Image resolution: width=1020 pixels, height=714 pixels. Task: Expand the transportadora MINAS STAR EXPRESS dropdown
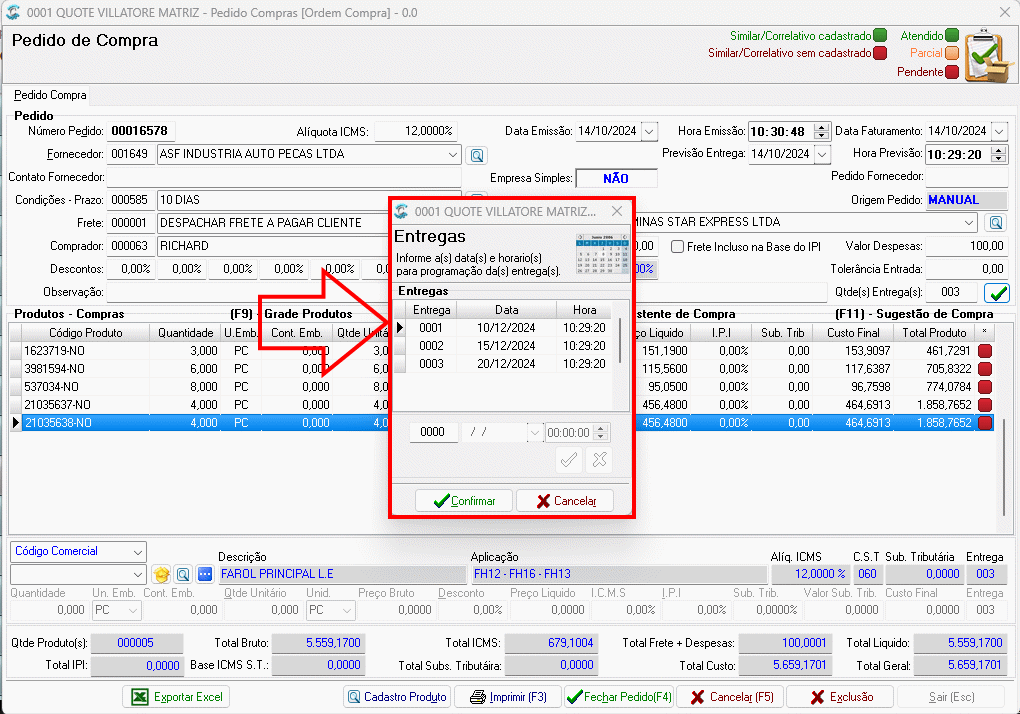click(969, 222)
